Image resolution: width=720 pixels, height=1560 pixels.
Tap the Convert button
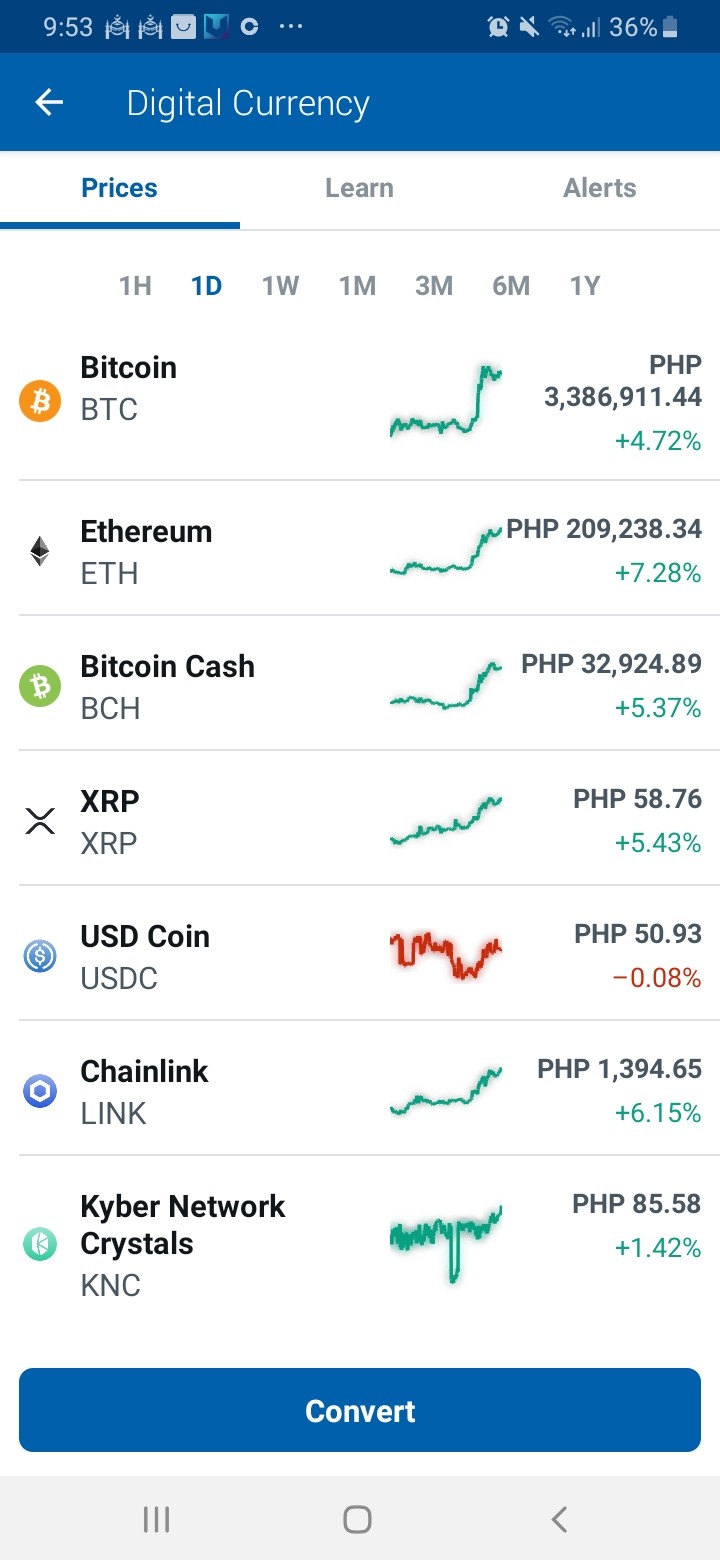click(360, 1410)
